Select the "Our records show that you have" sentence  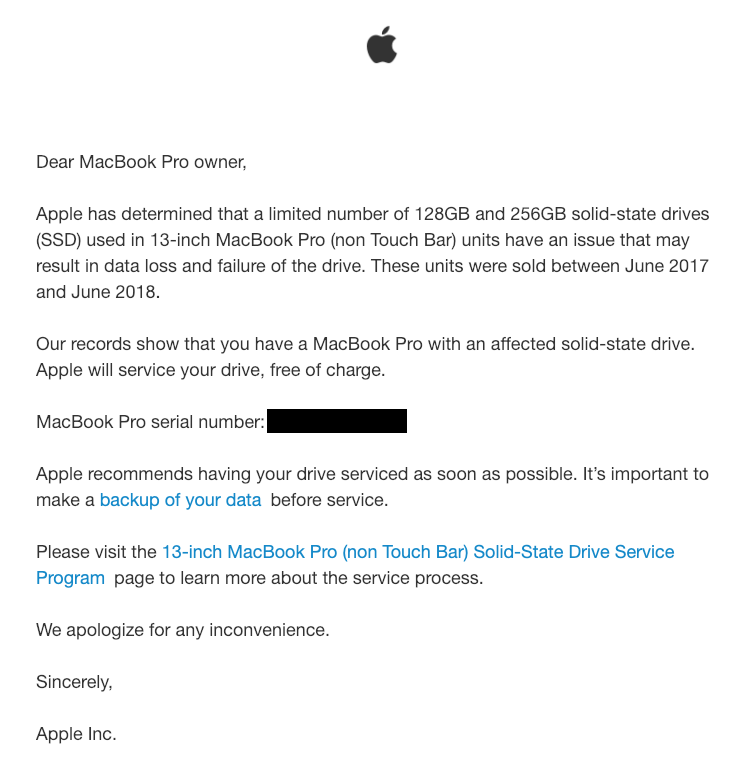point(365,344)
